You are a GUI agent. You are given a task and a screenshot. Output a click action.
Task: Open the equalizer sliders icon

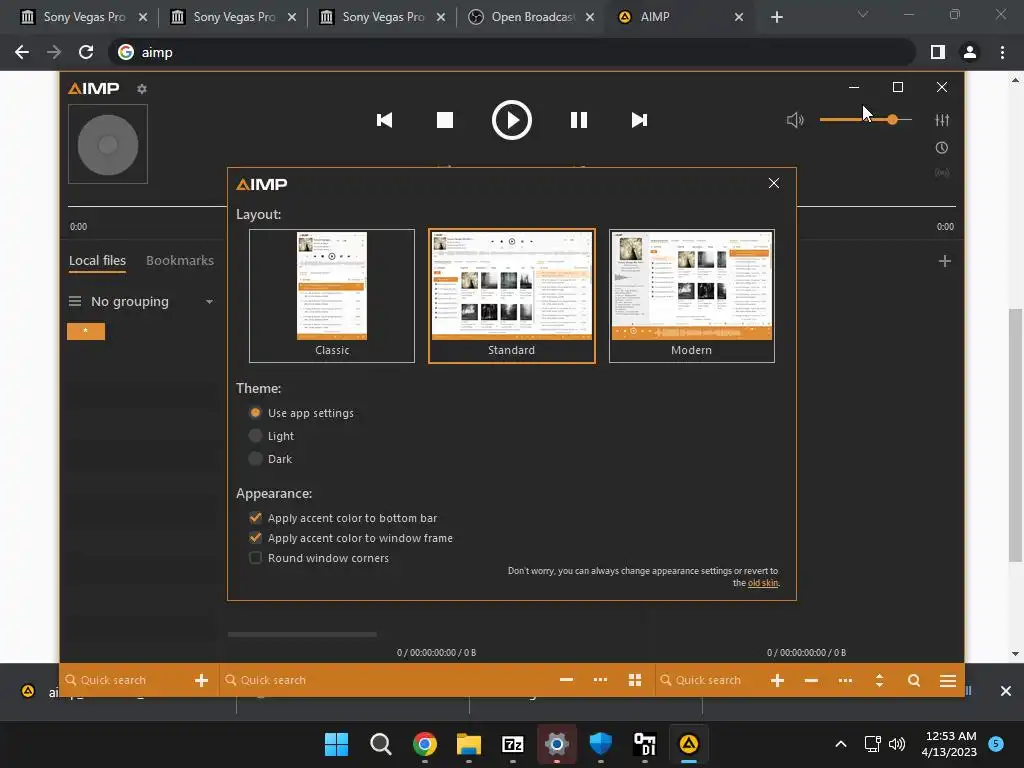point(942,120)
